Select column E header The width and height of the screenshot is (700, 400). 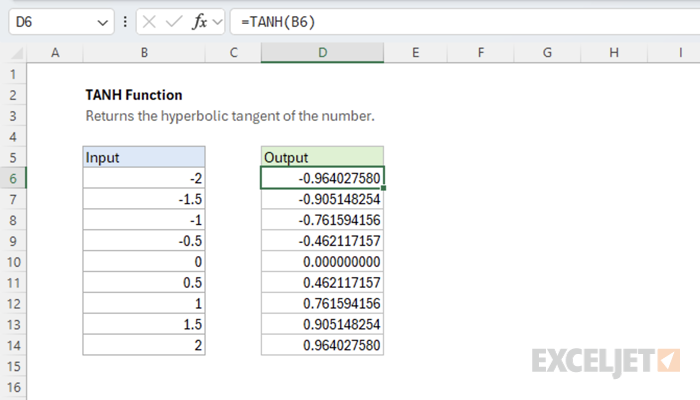tap(415, 53)
